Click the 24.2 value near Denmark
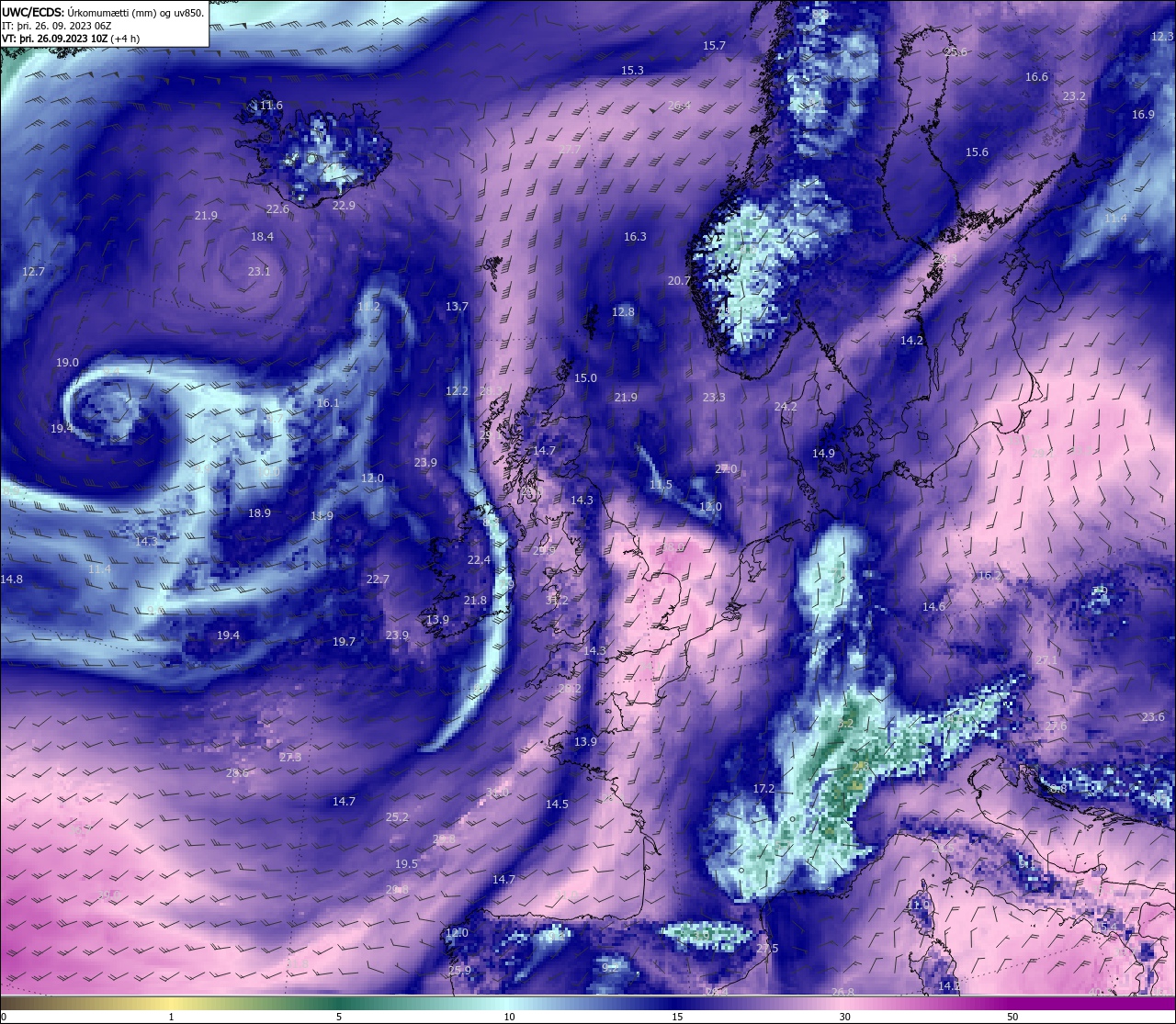 coord(786,407)
